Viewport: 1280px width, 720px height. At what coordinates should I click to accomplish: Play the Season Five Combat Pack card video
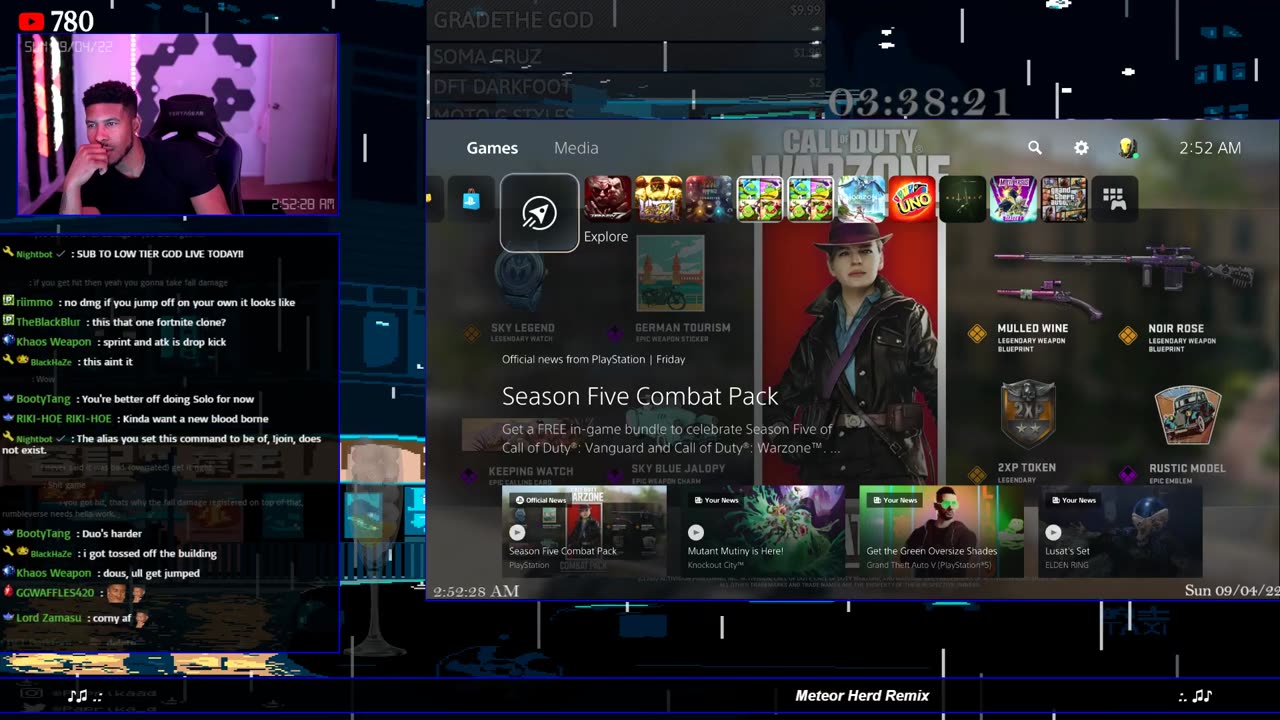(x=517, y=533)
